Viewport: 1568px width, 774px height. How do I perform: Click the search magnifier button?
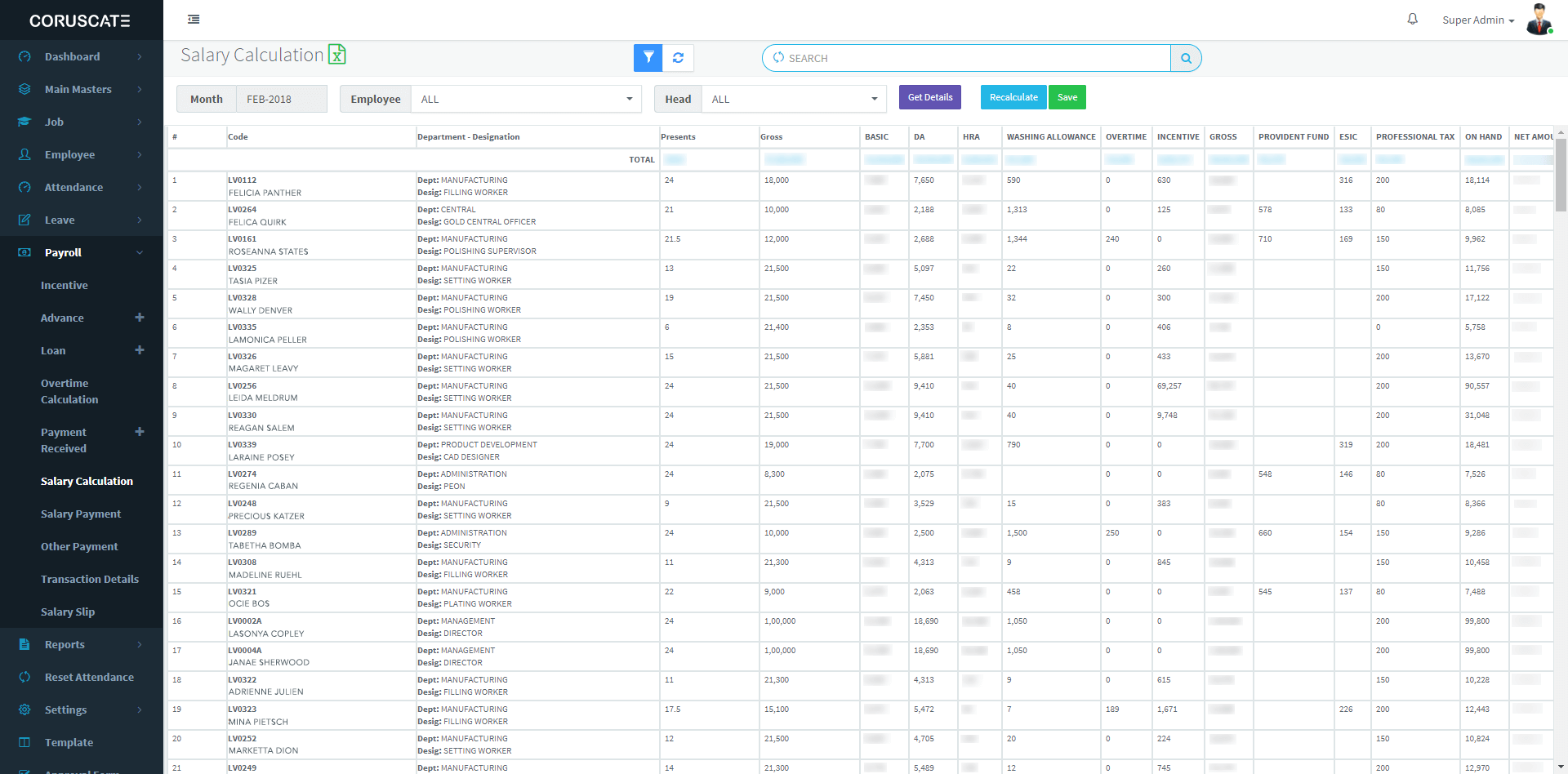coord(1186,58)
